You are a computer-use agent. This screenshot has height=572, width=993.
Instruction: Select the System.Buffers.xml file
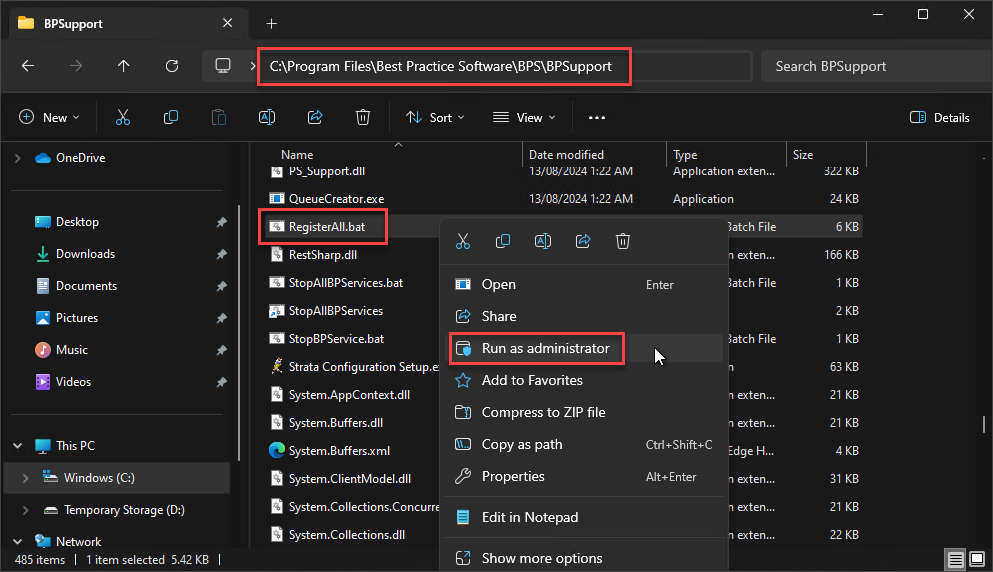click(x=339, y=451)
